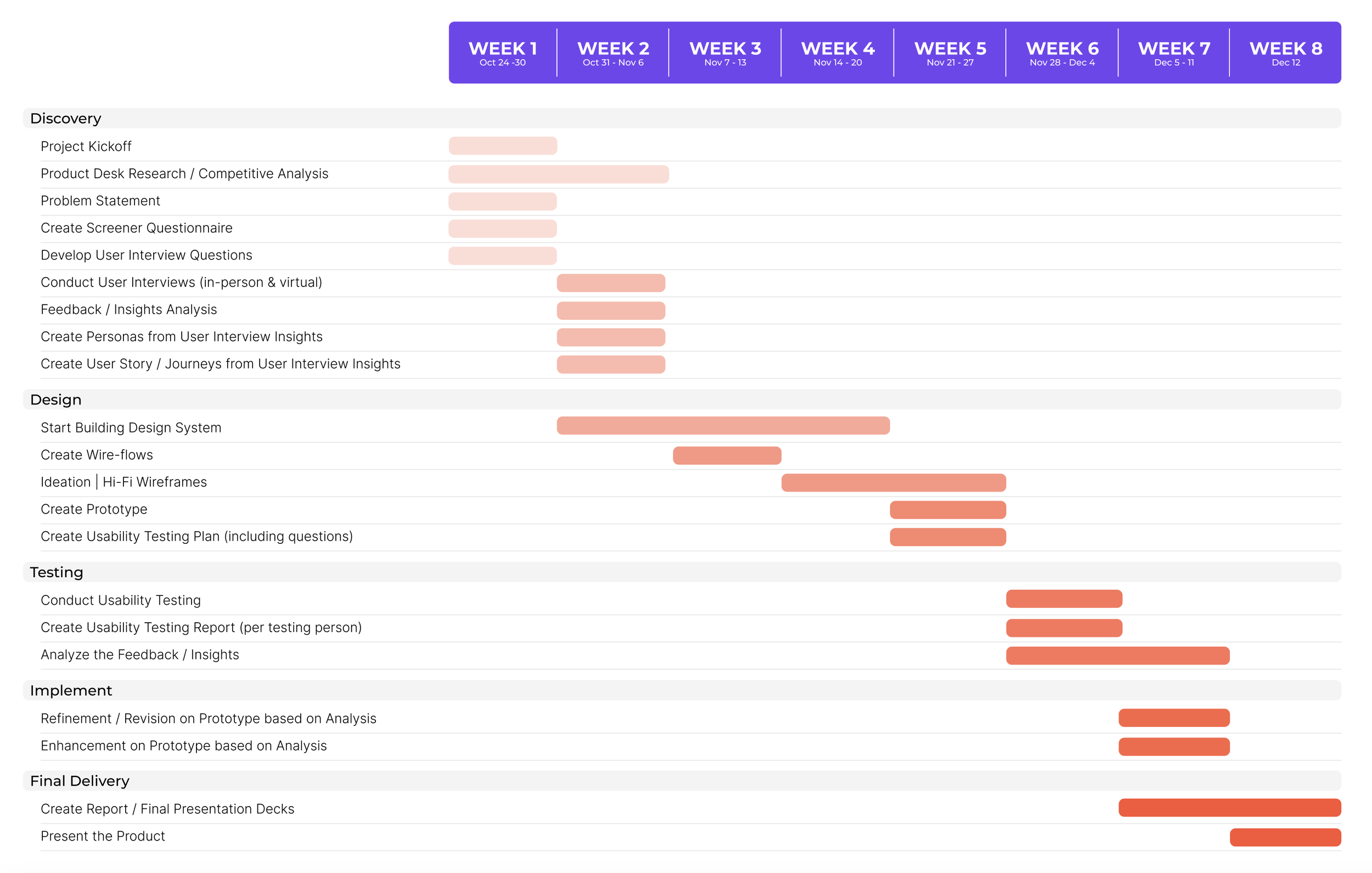Select the Analyze the Feedback timeline bar
1372x873 pixels.
pos(1117,656)
